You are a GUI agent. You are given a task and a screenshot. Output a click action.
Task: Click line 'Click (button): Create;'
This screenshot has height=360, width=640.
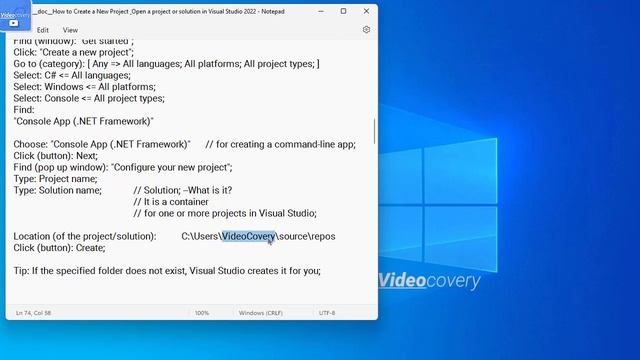pyautogui.click(x=59, y=248)
